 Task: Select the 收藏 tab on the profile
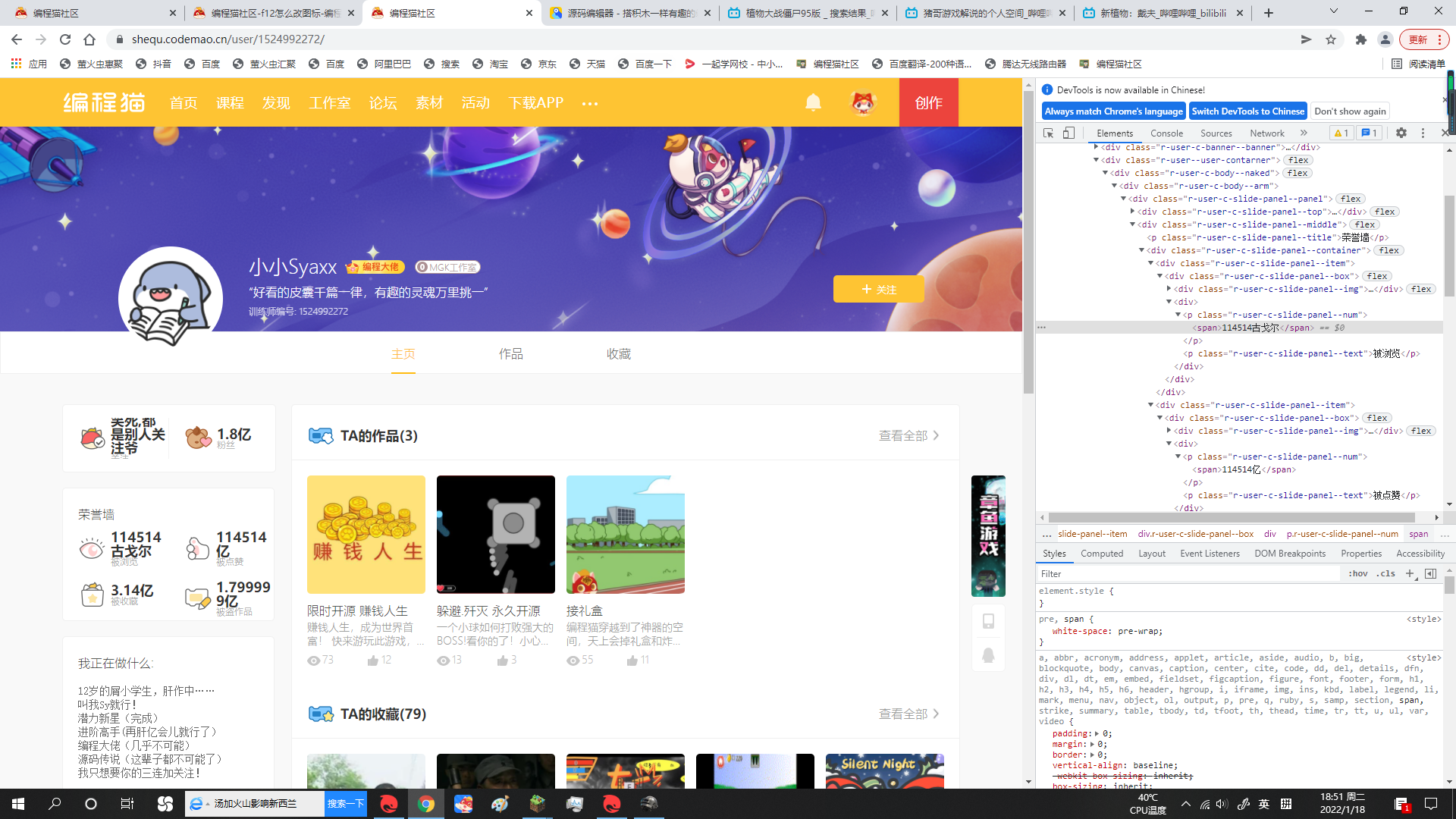coord(618,354)
